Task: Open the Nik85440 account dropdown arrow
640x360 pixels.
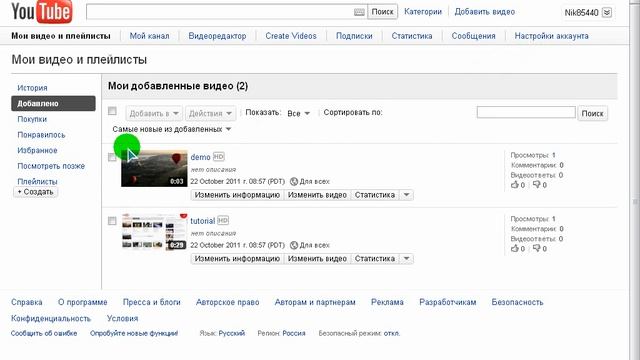Action: click(x=607, y=12)
